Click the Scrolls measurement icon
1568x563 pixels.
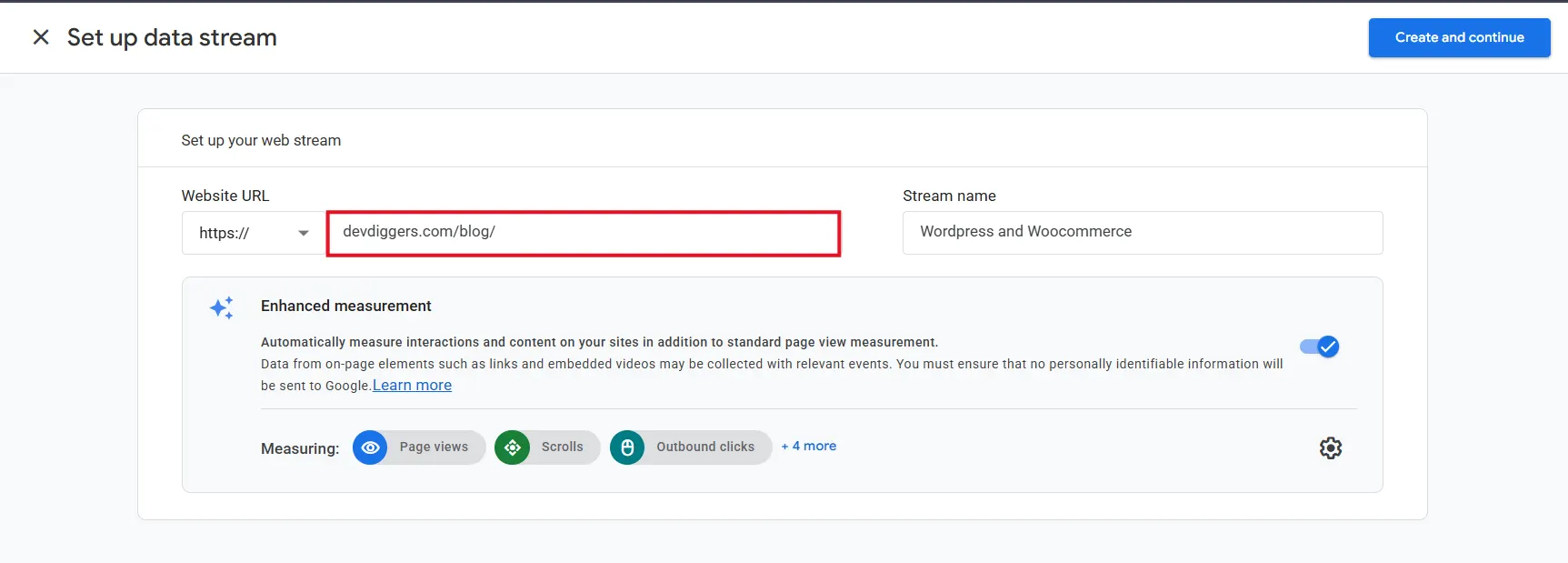[x=512, y=447]
